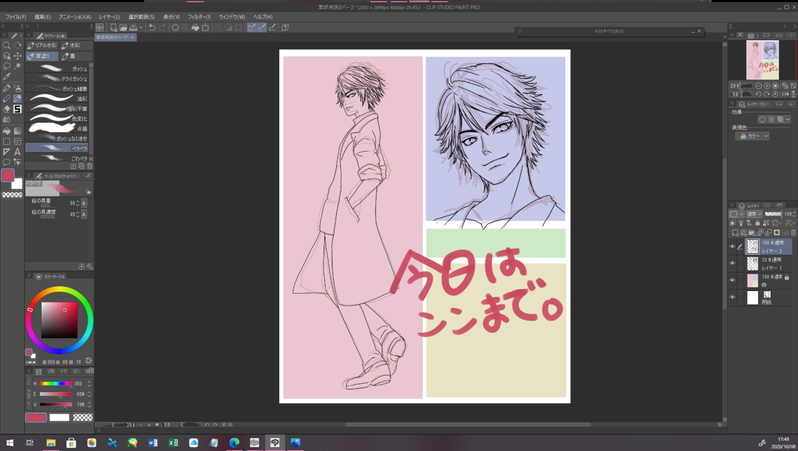Open the layer color dropdown in Layers panel
The width and height of the screenshot is (798, 451).
pos(737,214)
